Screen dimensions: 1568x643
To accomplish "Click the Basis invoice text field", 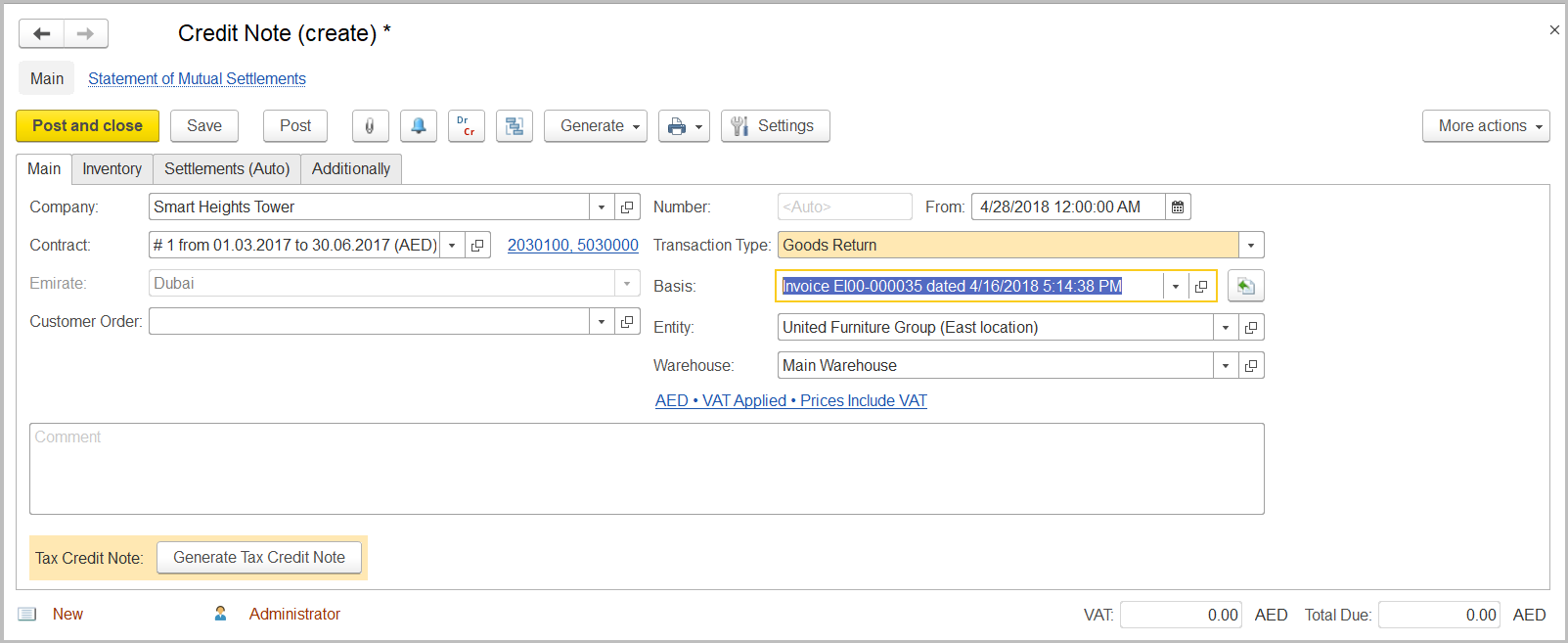I will pos(970,286).
